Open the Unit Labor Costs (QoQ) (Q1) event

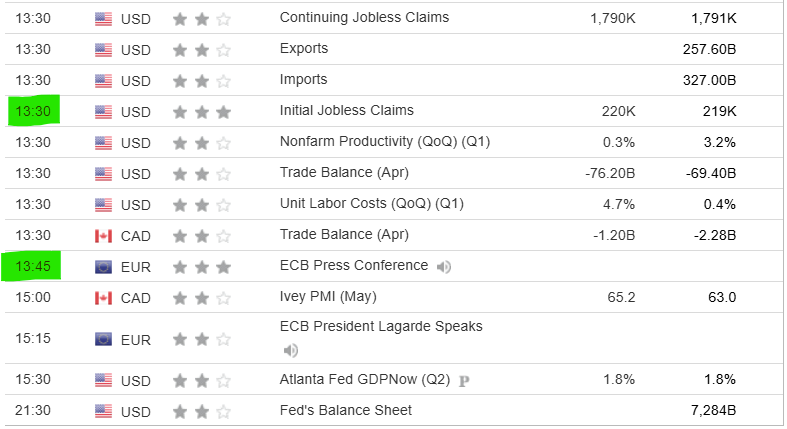pos(385,204)
